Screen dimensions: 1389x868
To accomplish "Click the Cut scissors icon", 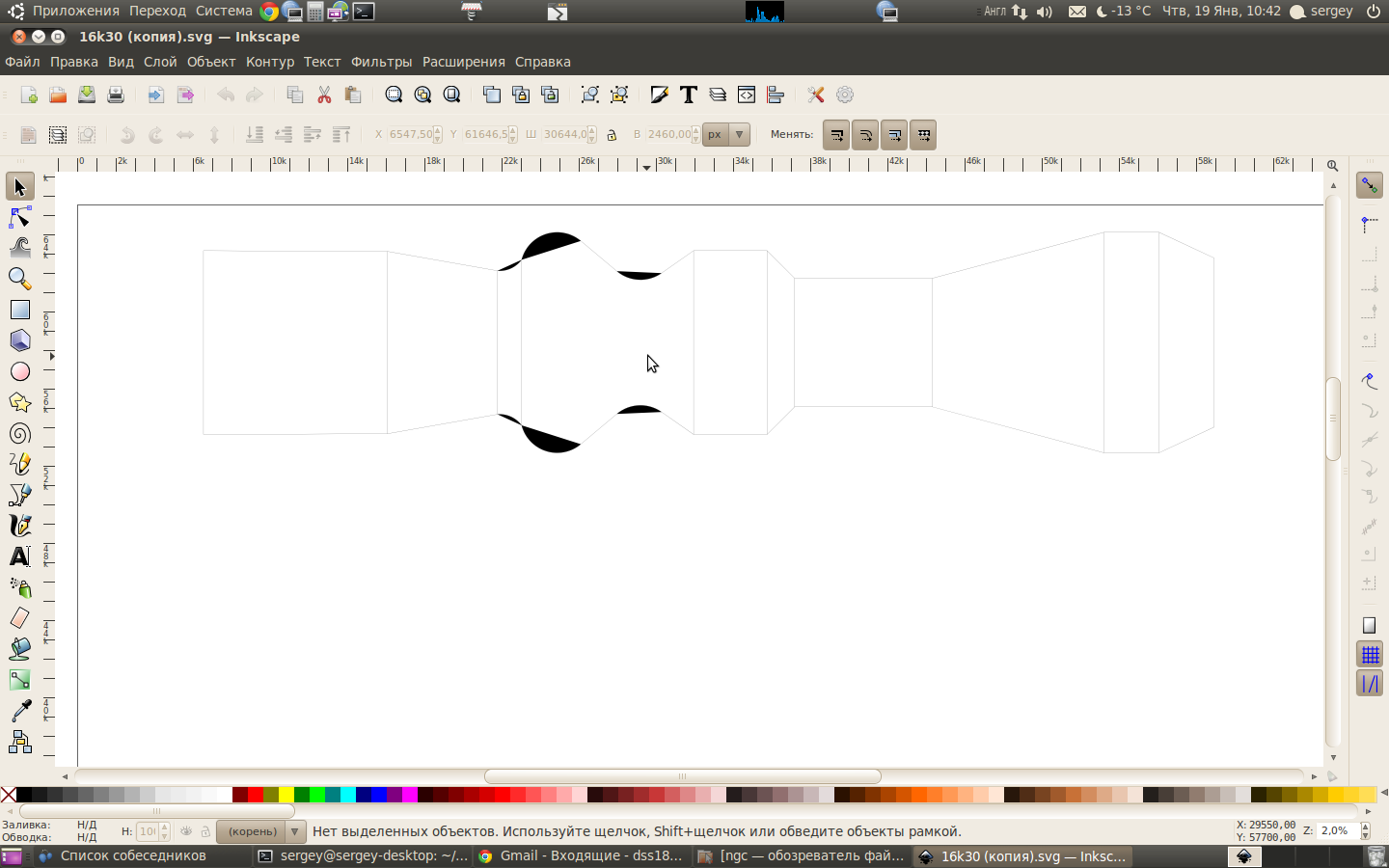I will click(324, 95).
